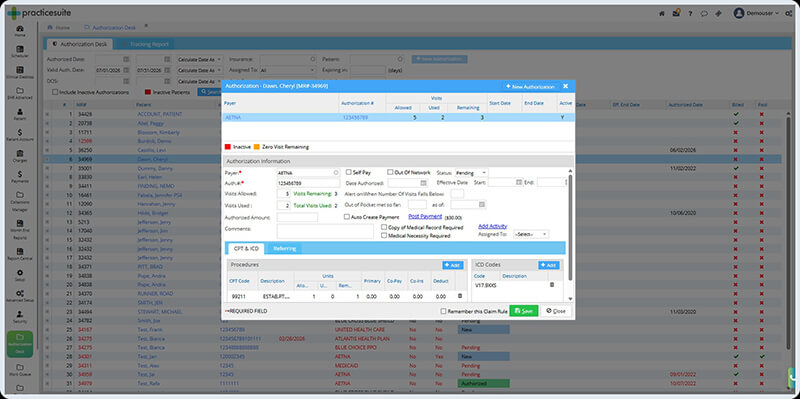Viewport: 800px width, 399px height.
Task: Open the dialog's Assigned To Select dropdown
Action: (x=531, y=234)
